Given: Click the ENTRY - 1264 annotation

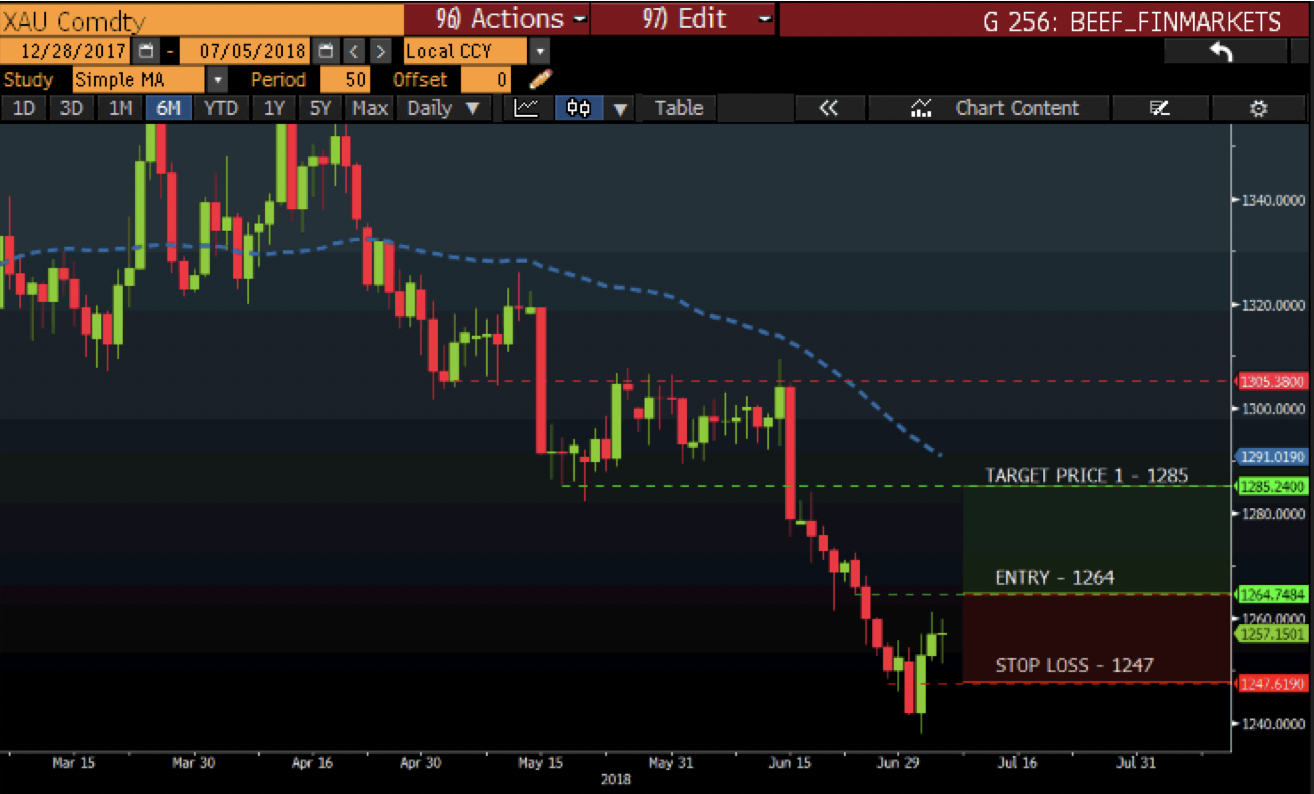Looking at the screenshot, I should (x=1054, y=578).
